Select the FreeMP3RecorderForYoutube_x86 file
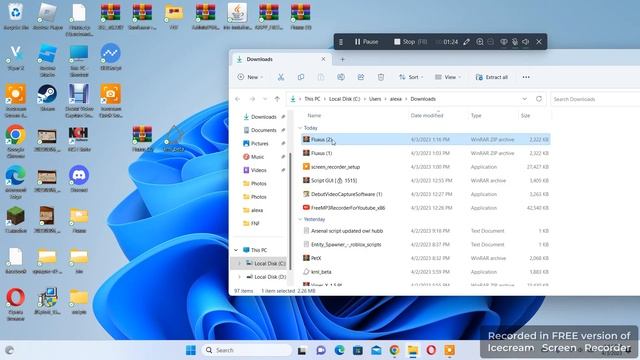The image size is (640, 360). pyautogui.click(x=425, y=208)
